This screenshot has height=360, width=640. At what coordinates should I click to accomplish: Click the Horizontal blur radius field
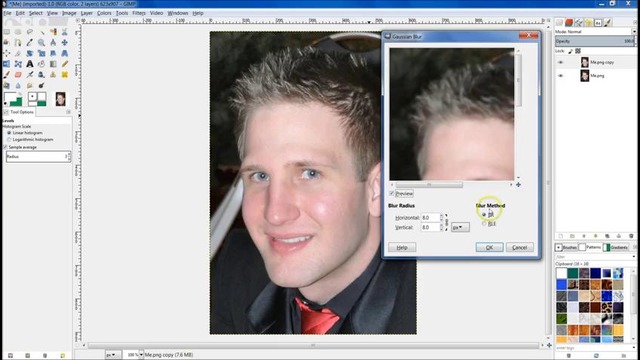click(x=430, y=218)
